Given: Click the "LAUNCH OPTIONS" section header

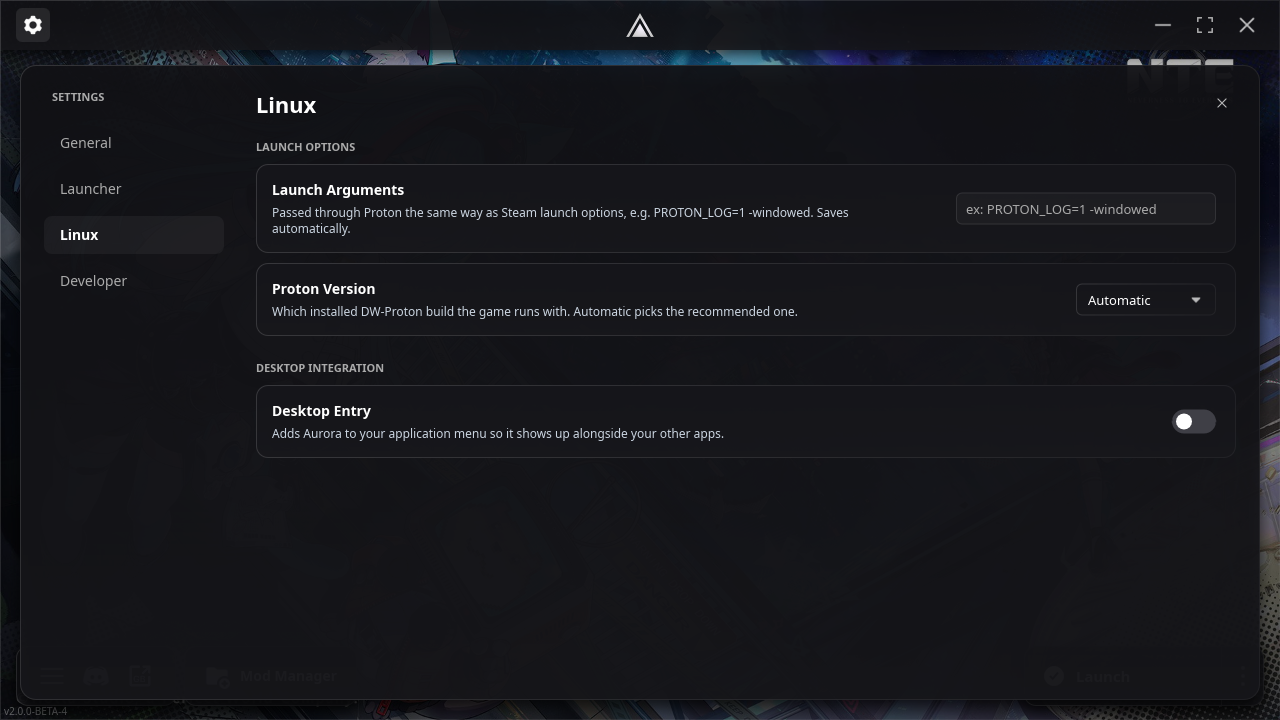Looking at the screenshot, I should (x=306, y=147).
